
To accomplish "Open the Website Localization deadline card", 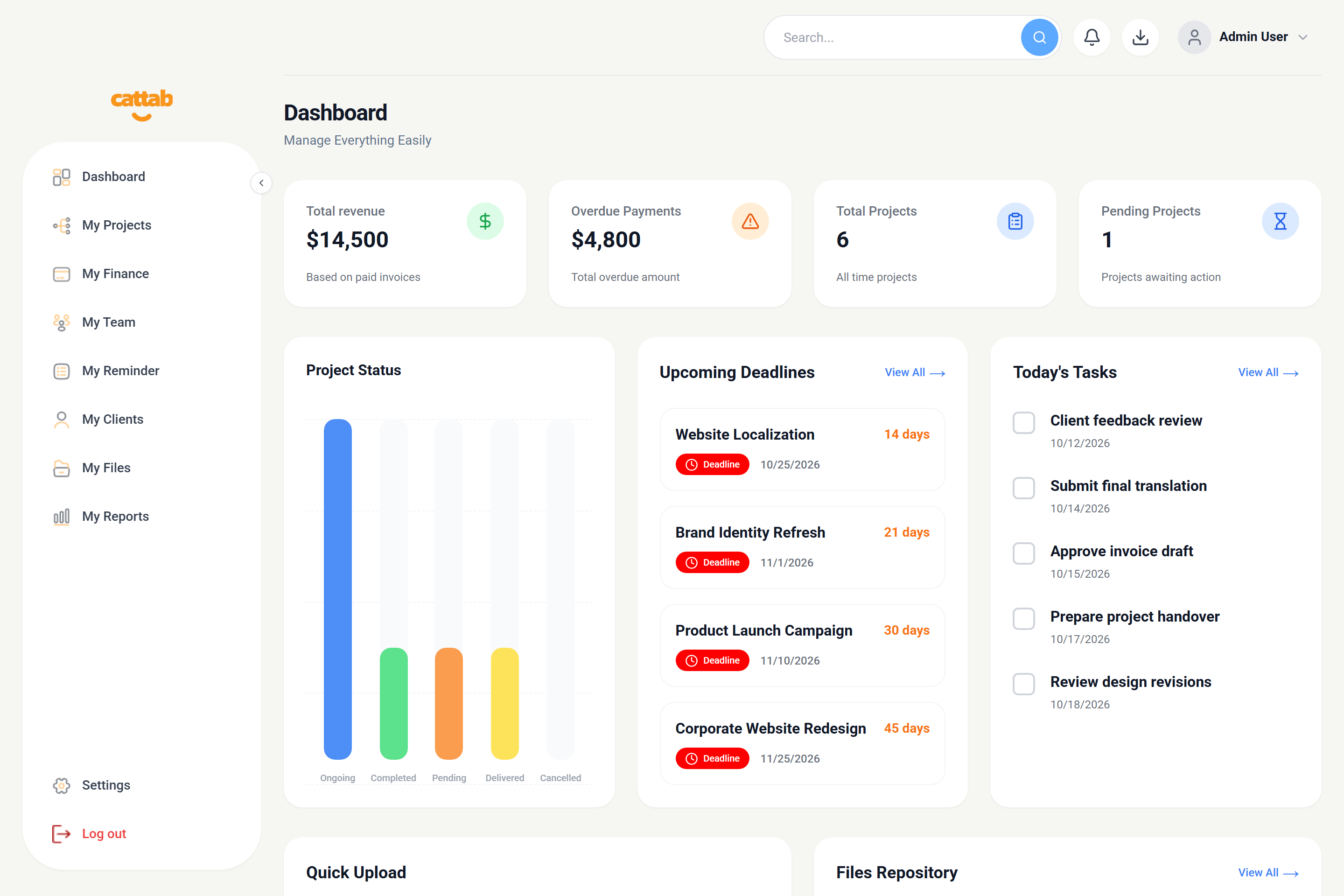I will (x=802, y=449).
